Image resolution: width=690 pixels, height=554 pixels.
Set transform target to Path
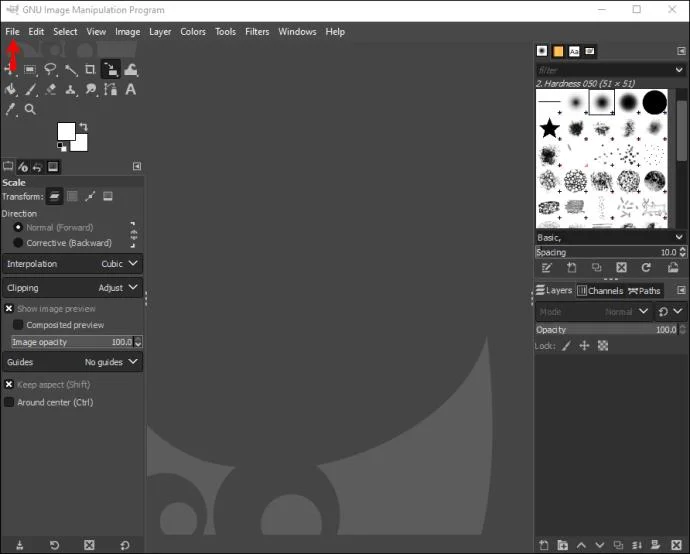[90, 196]
